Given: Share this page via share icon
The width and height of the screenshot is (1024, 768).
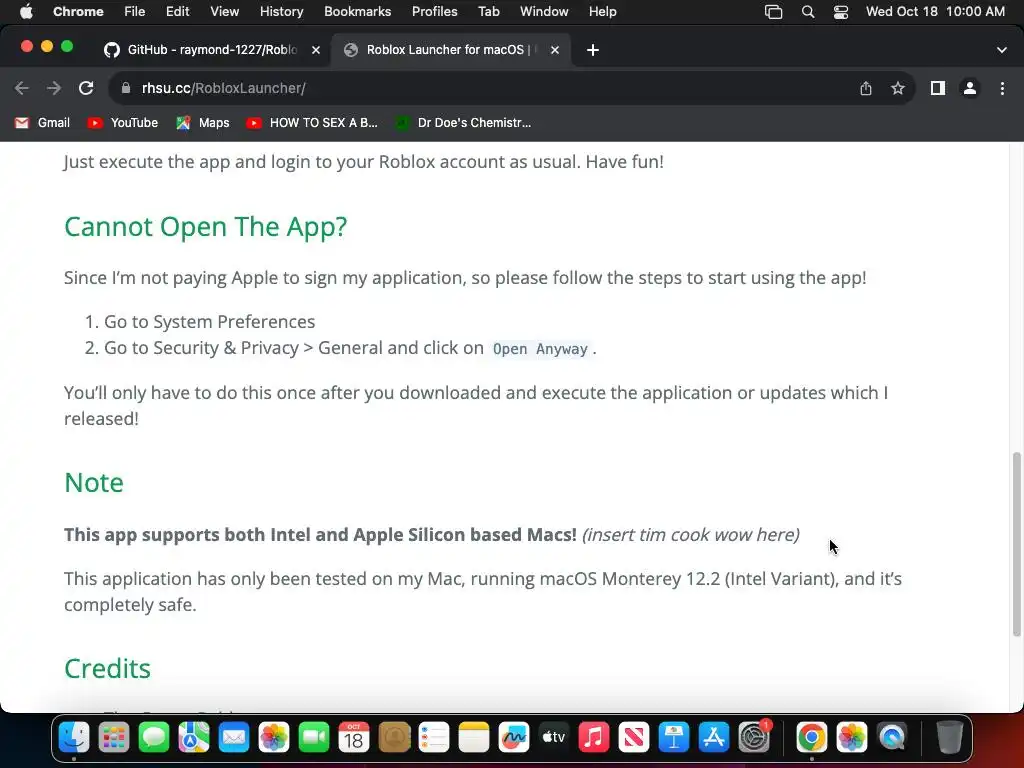Looking at the screenshot, I should tap(866, 88).
